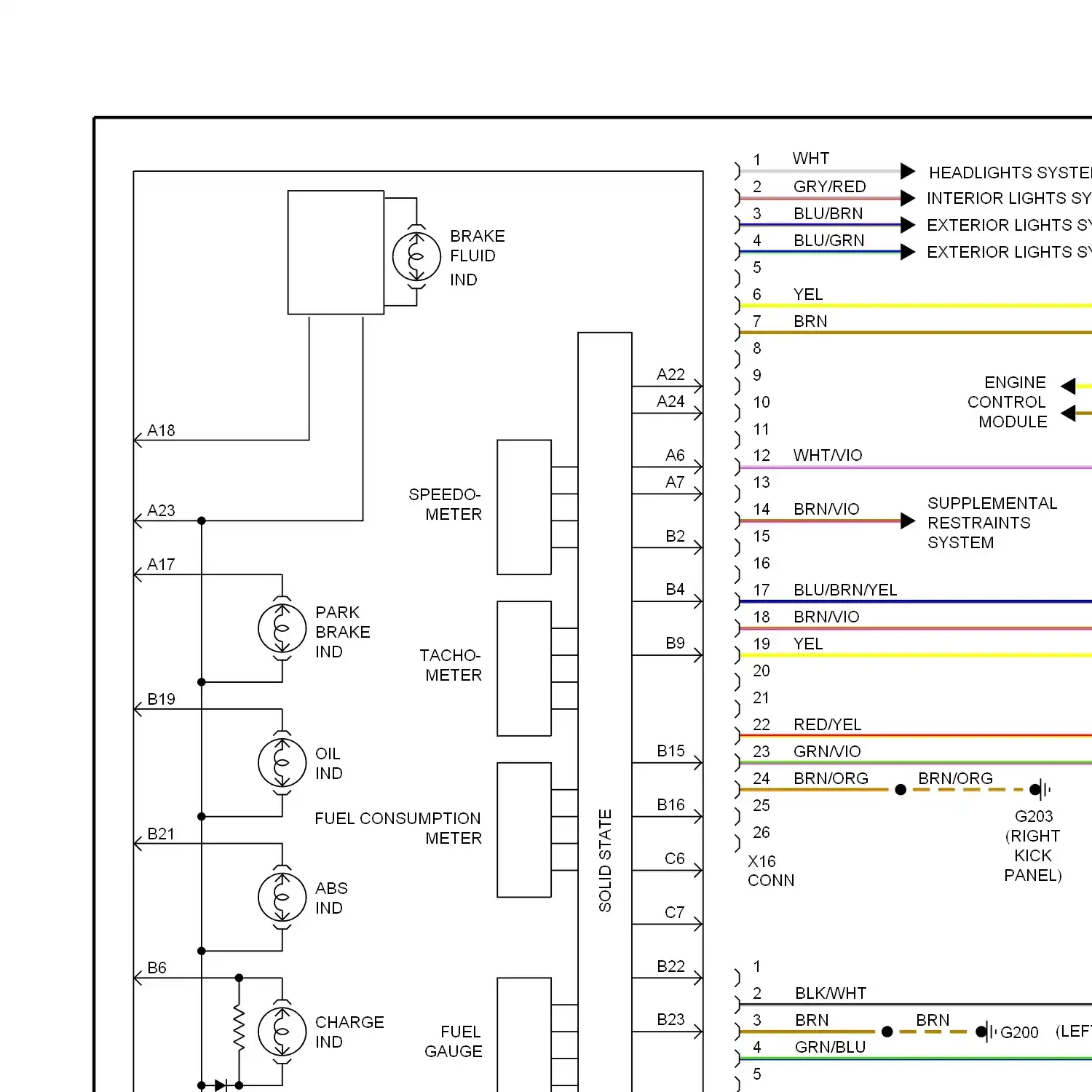Image resolution: width=1092 pixels, height=1092 pixels.
Task: Click the WHT/VIO wire label
Action: [x=828, y=455]
